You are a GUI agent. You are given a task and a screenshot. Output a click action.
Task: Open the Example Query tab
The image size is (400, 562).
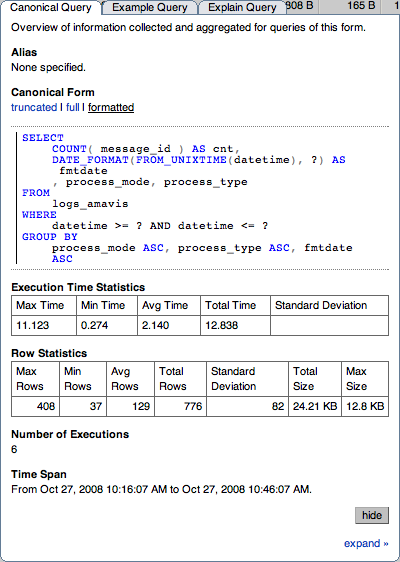(x=149, y=8)
